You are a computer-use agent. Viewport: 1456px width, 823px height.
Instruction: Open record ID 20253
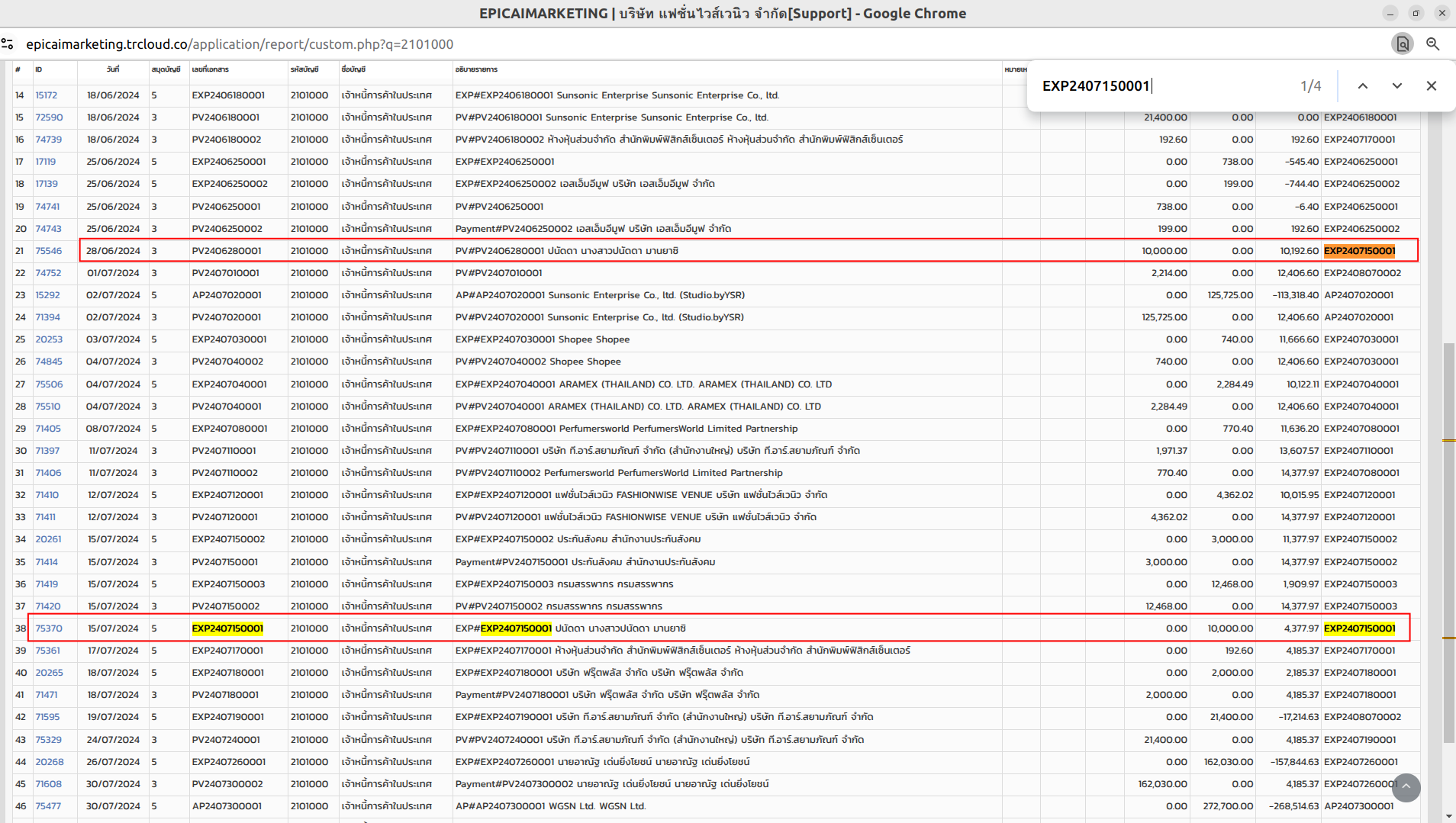click(x=49, y=339)
